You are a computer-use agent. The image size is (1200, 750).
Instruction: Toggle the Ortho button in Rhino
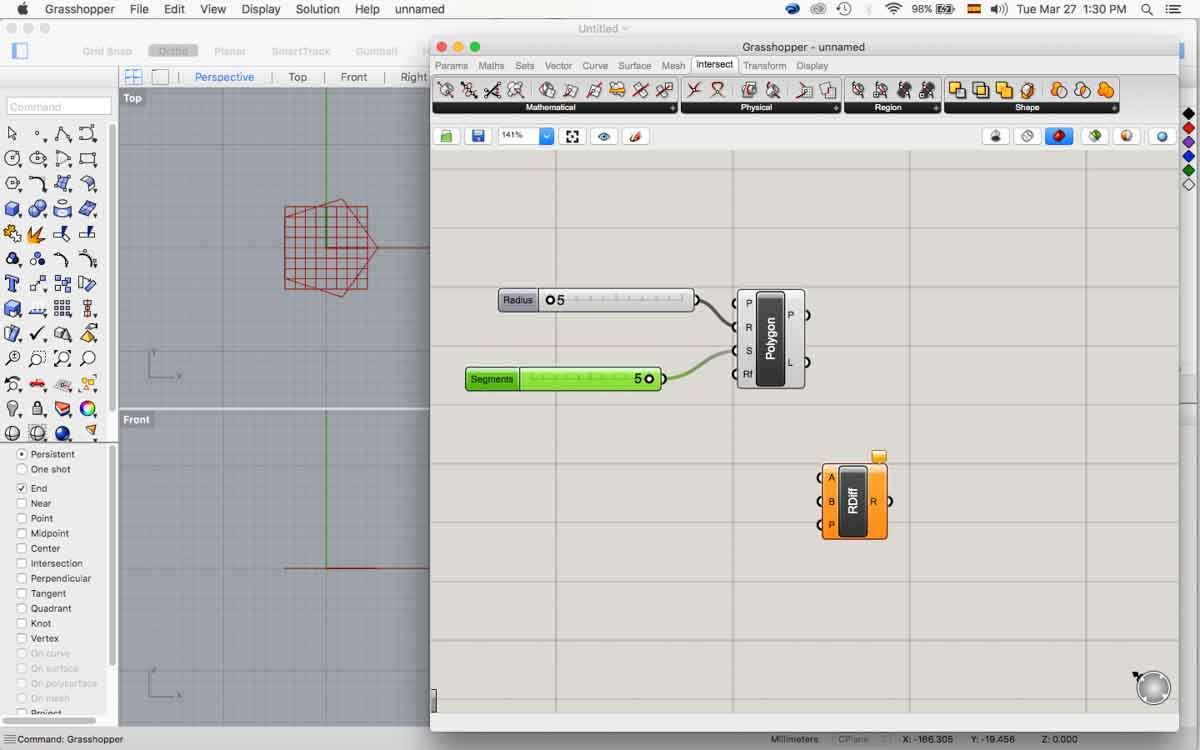(173, 51)
